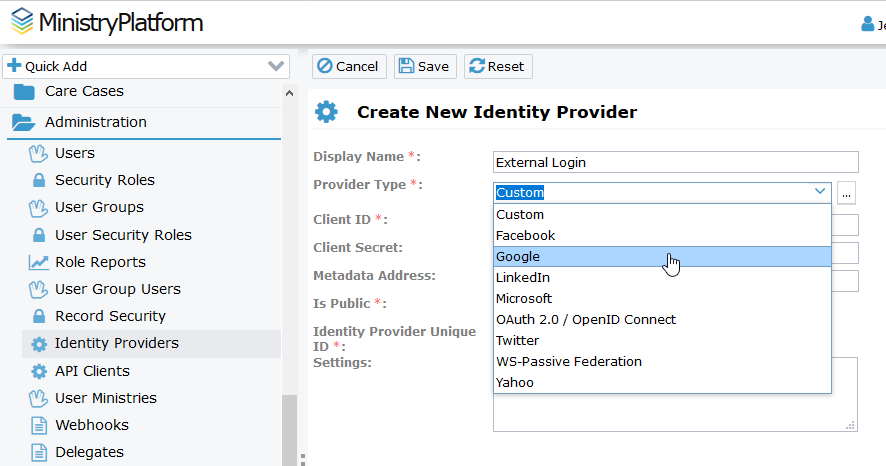Screen dimensions: 886x466
Task: Open the Quick Add dropdown chevron
Action: coord(276,66)
